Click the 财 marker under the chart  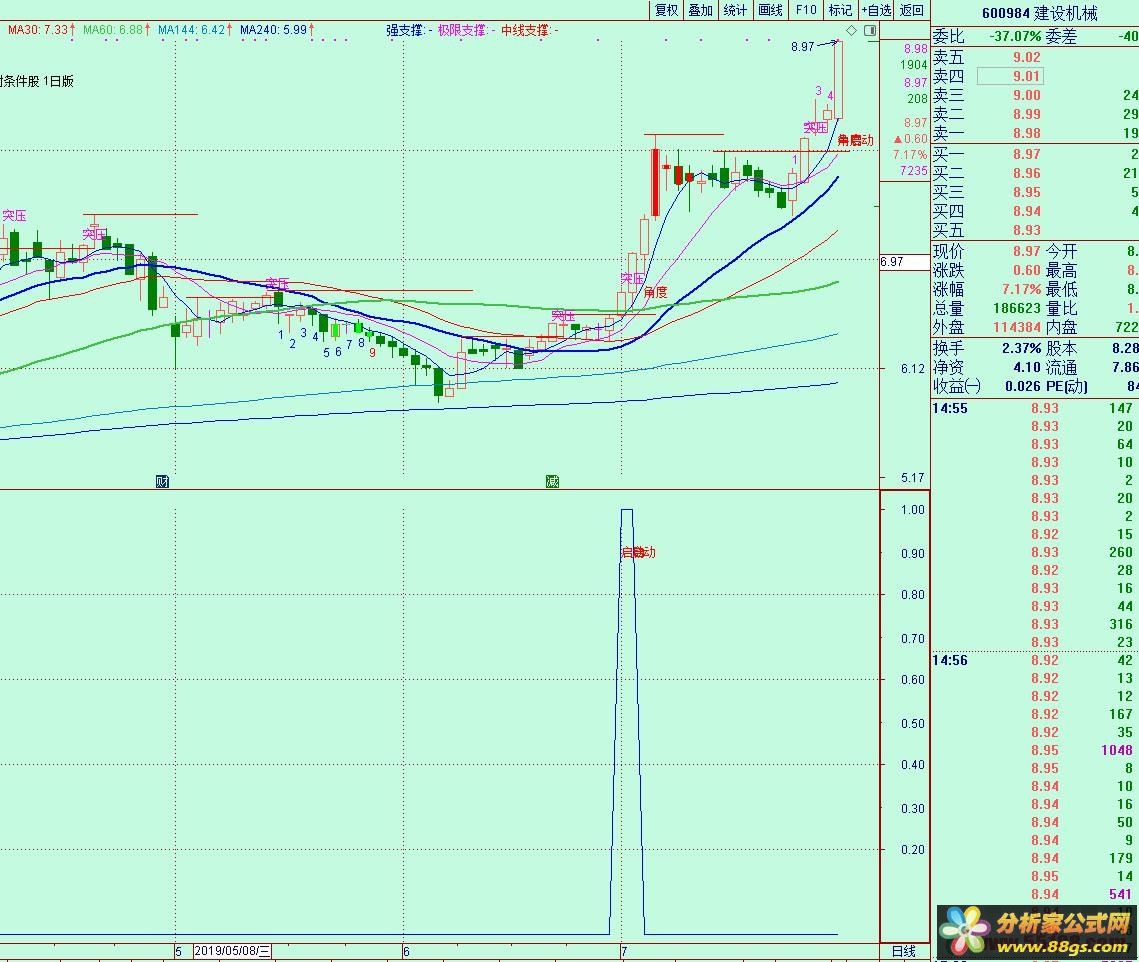(163, 481)
